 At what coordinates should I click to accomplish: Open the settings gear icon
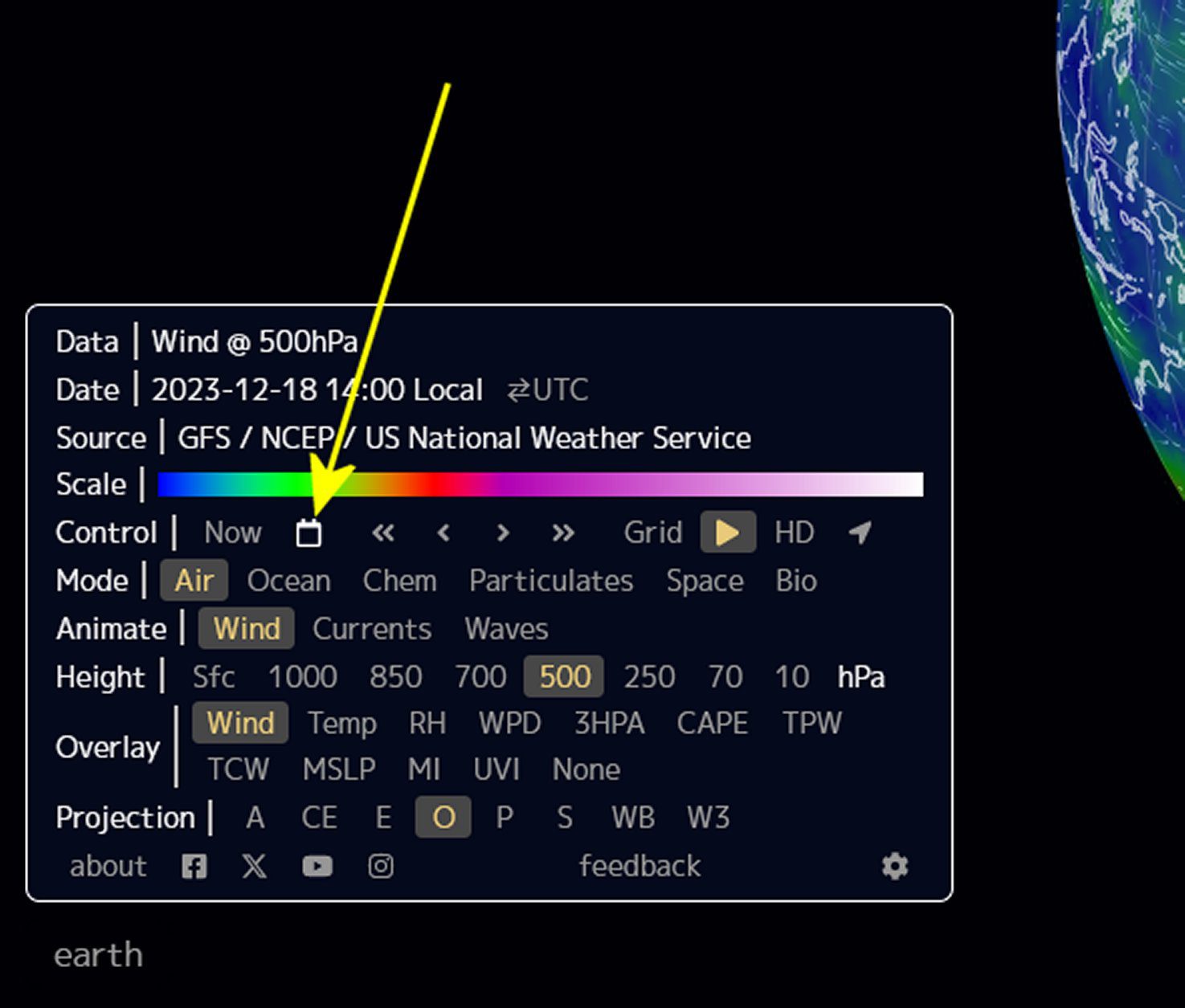[894, 866]
